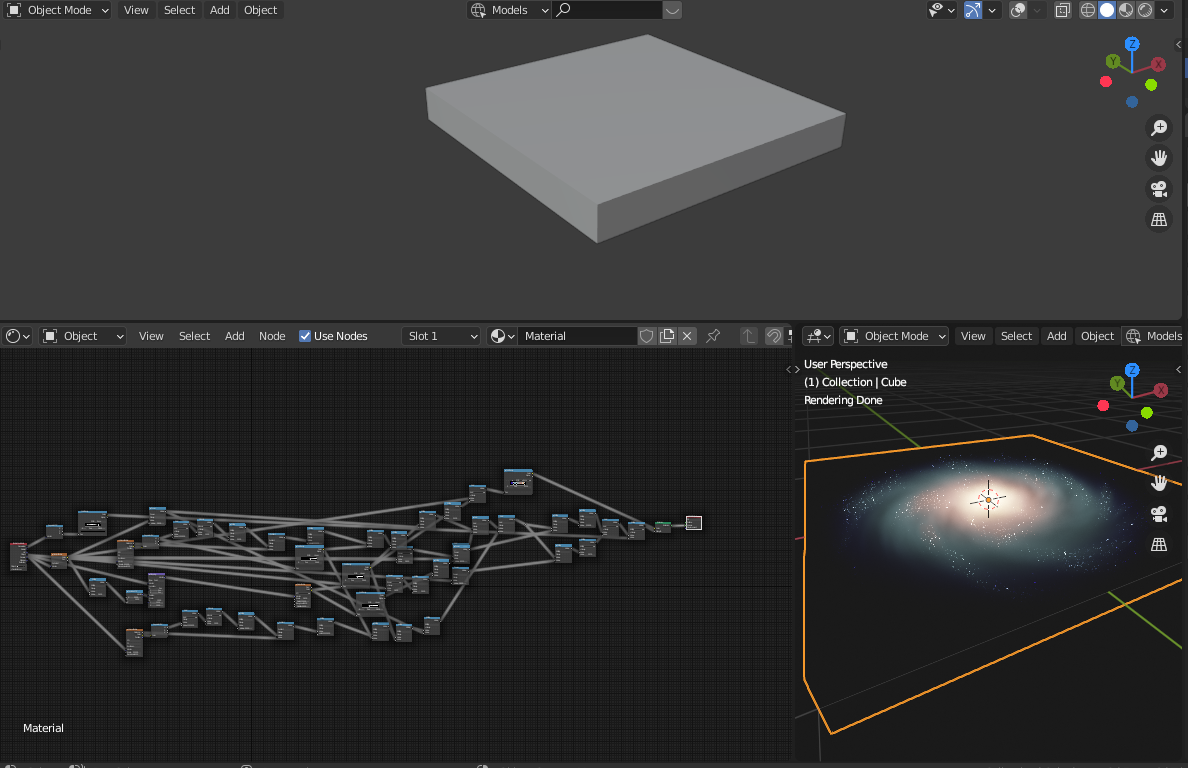Viewport: 1188px width, 768px height.
Task: Open the Node menu in node editor
Action: pos(272,336)
